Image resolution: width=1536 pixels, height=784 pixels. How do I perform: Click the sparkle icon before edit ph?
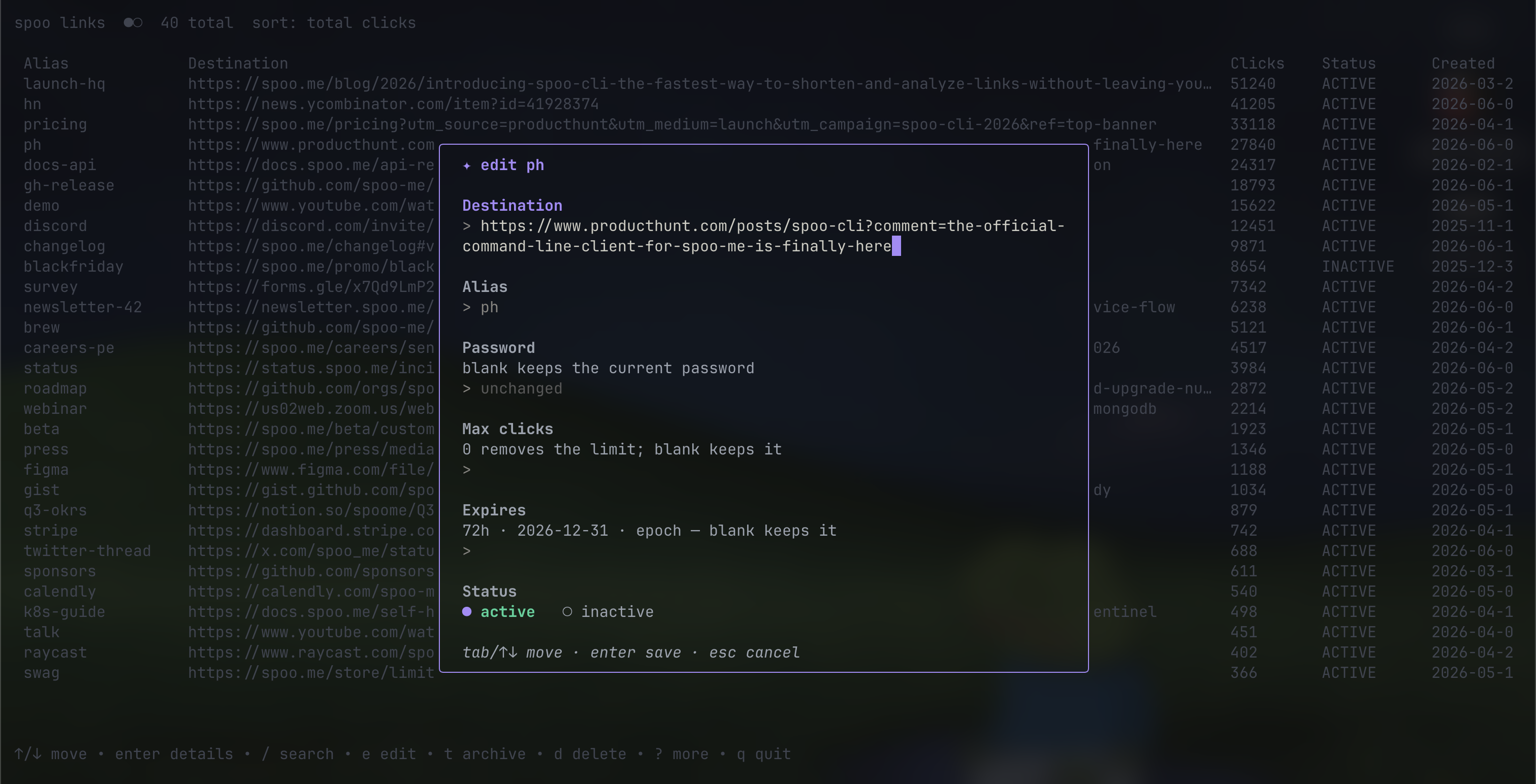(467, 165)
